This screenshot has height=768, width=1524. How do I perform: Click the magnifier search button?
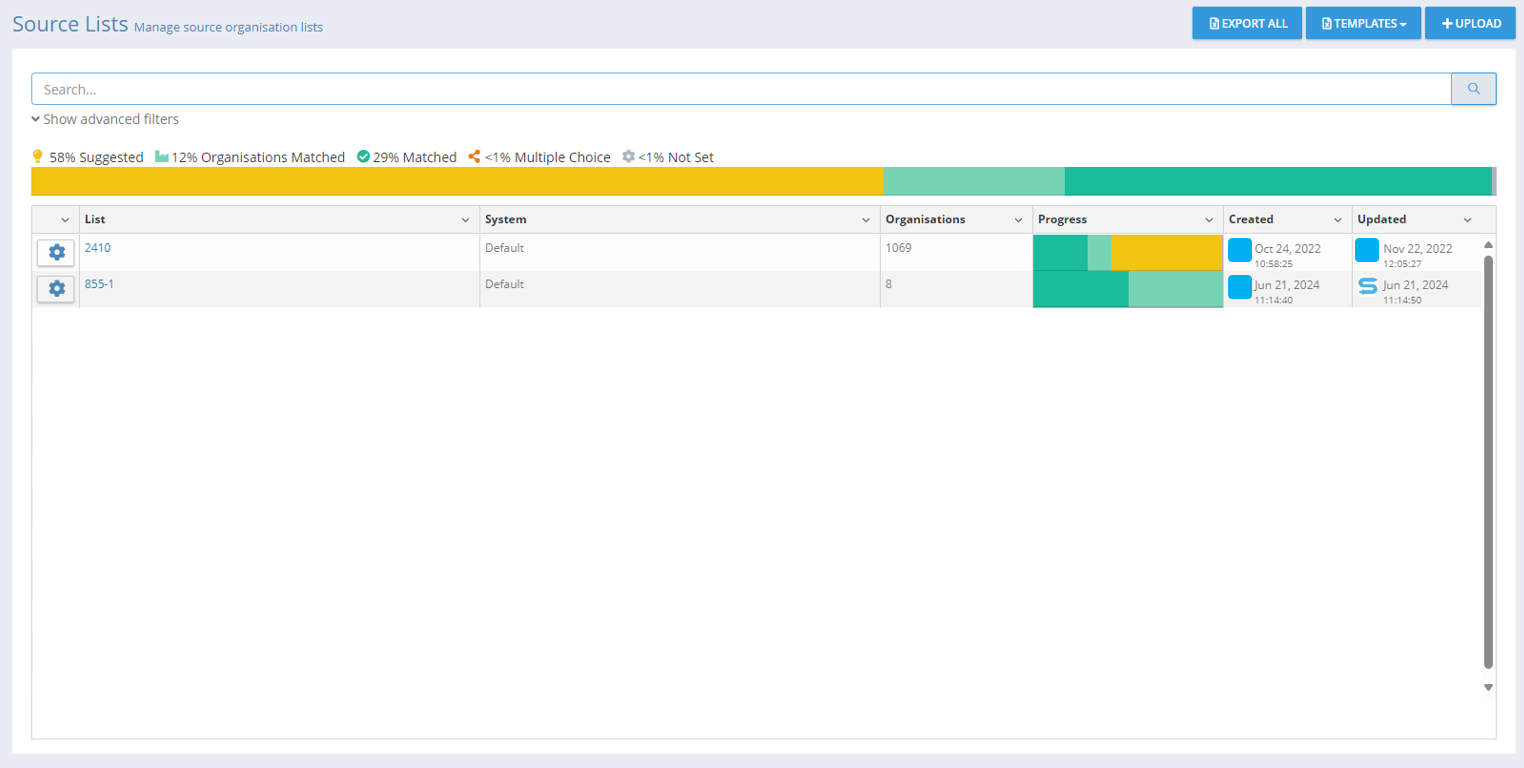coord(1473,89)
